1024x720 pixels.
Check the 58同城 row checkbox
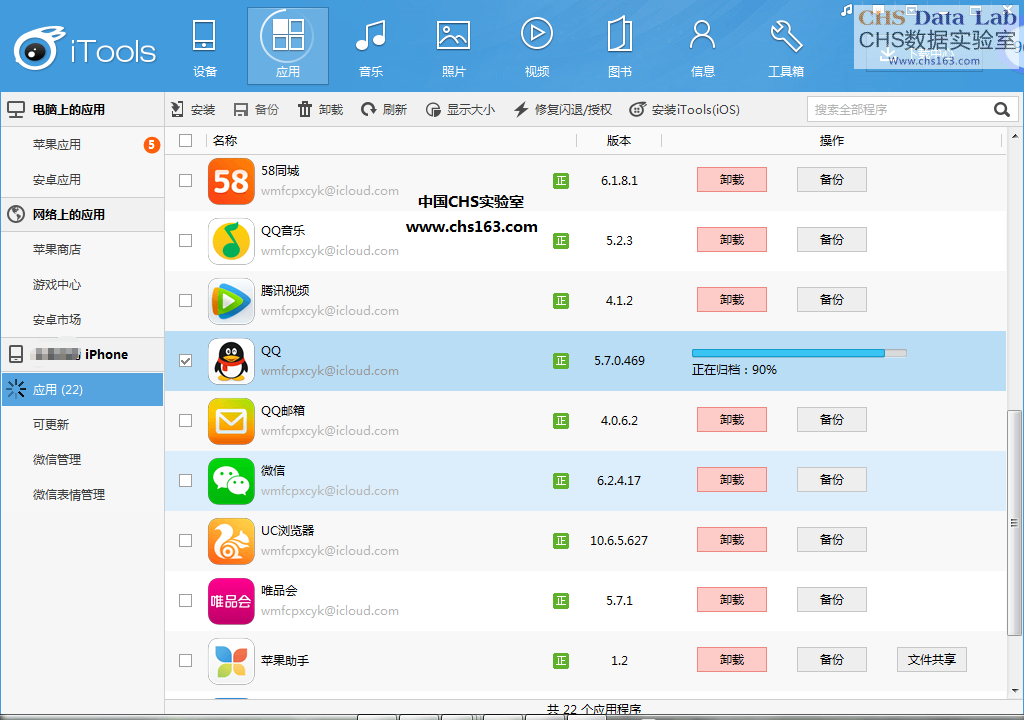(185, 180)
